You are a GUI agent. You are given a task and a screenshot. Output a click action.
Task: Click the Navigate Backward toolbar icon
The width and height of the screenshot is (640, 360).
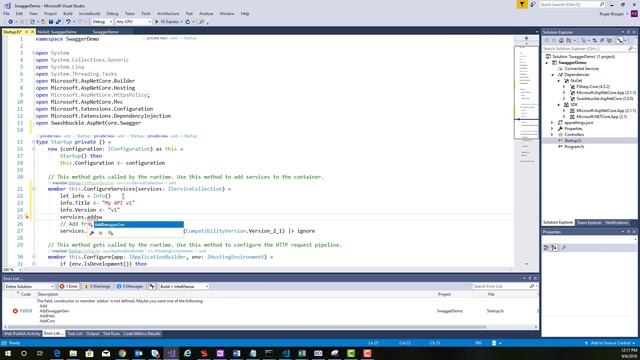click(11, 22)
